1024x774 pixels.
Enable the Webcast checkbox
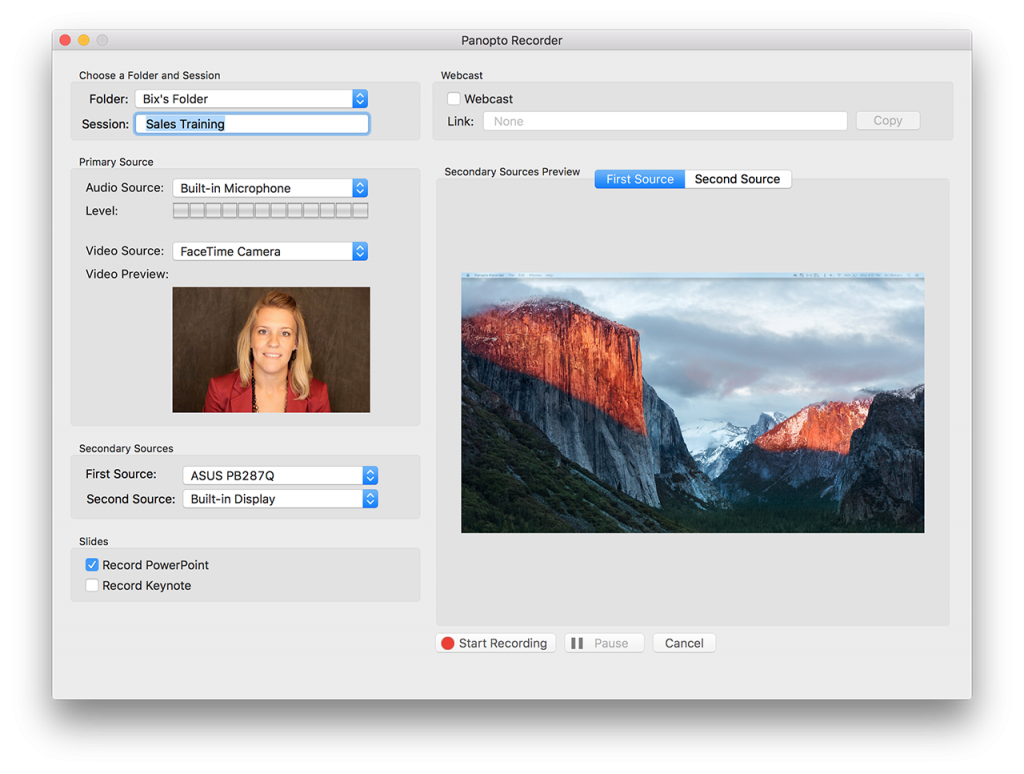[454, 99]
